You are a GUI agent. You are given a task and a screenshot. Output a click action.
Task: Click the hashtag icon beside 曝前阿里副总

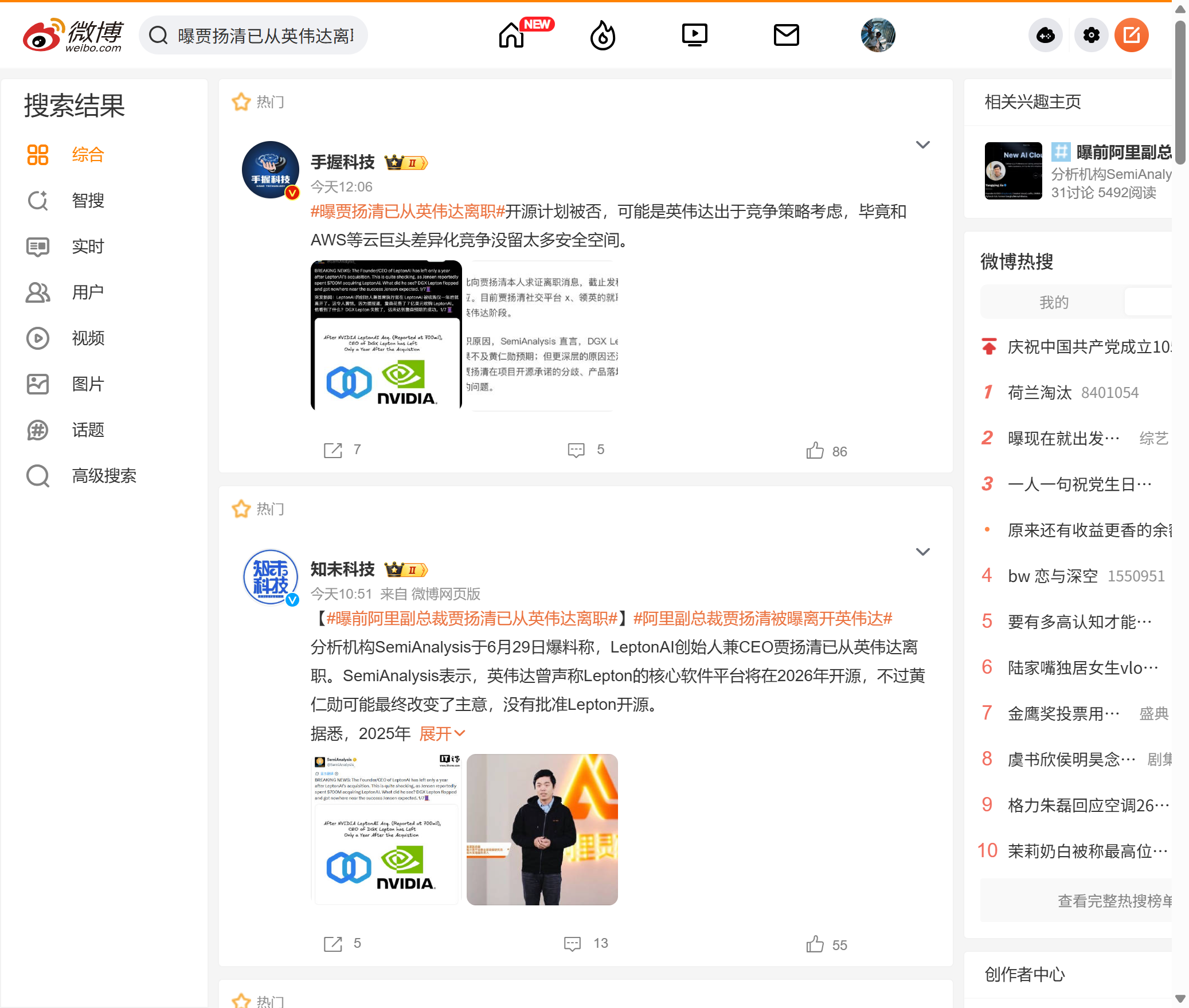tap(1061, 152)
